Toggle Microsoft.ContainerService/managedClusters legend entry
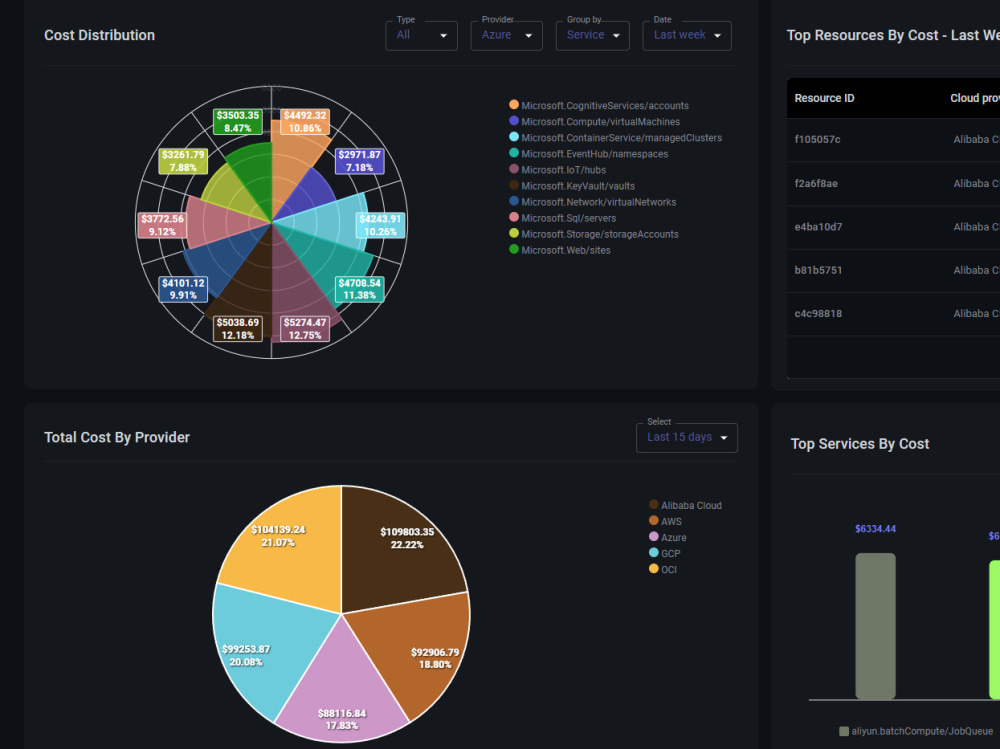The width and height of the screenshot is (1000, 749). click(x=615, y=137)
